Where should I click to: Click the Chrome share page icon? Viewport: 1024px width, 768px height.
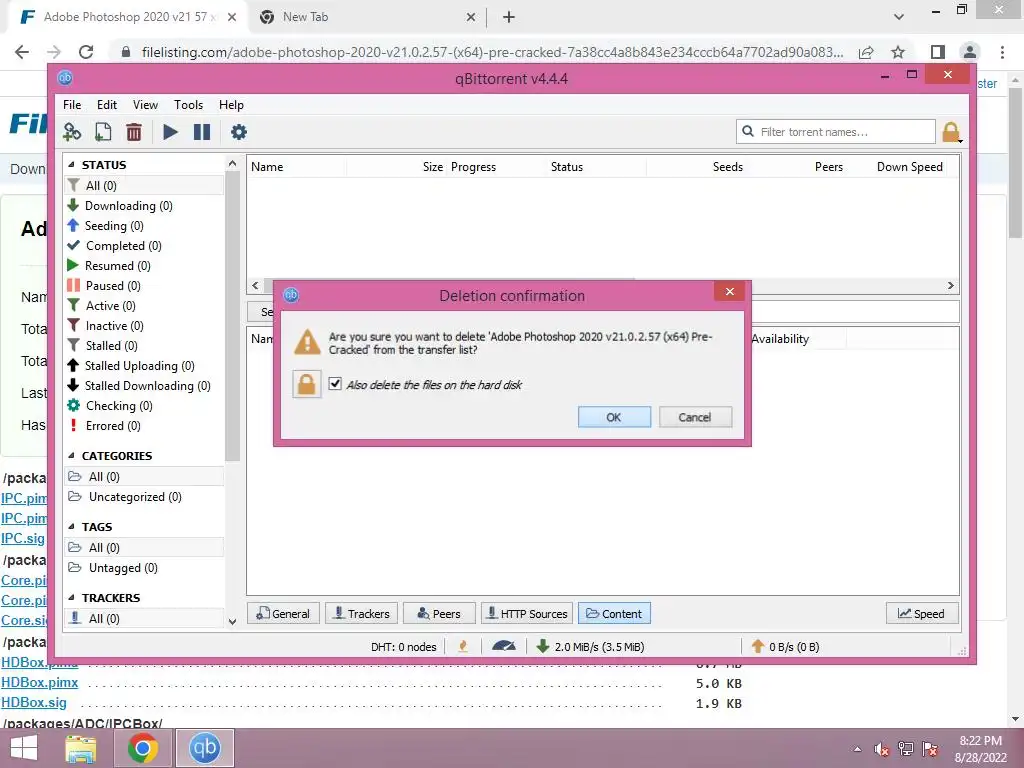pyautogui.click(x=866, y=52)
